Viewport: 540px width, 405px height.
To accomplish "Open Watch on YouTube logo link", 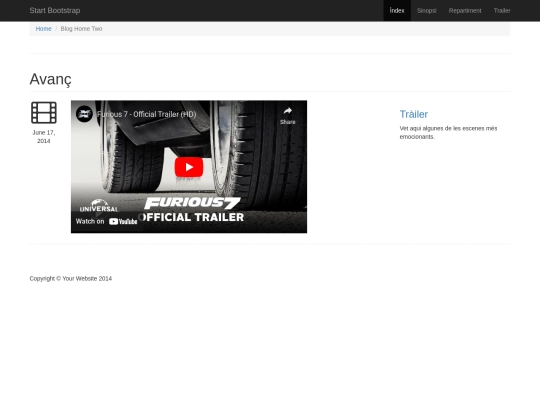I will 106,221.
